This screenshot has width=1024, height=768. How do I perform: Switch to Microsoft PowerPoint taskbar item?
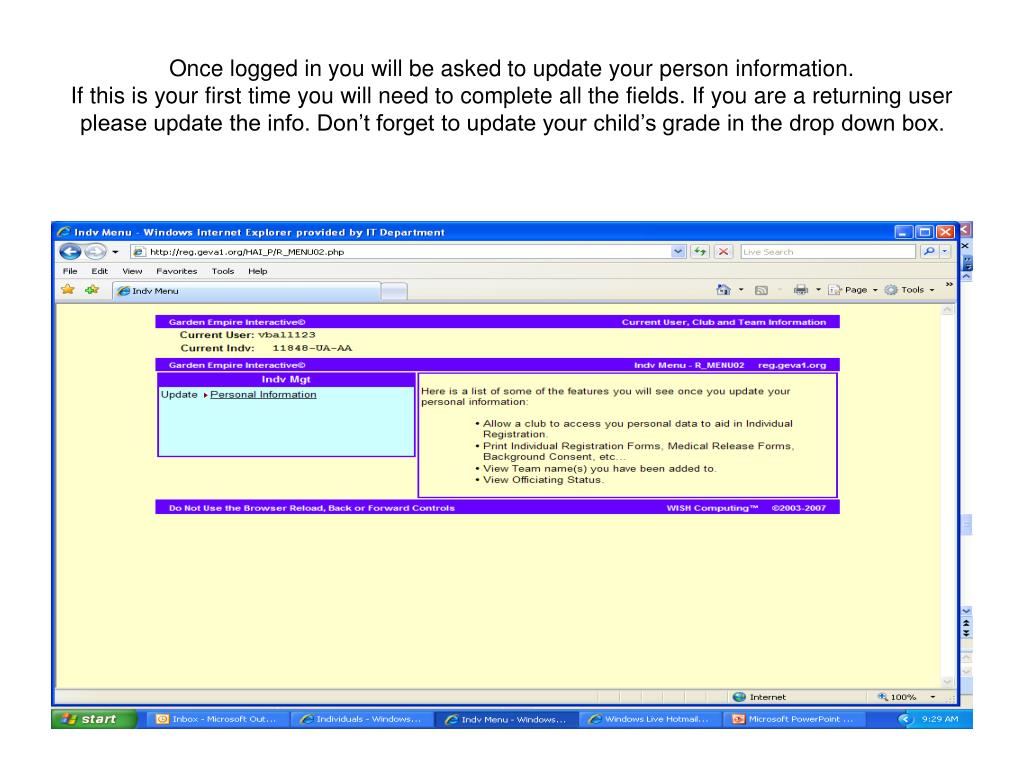point(793,719)
